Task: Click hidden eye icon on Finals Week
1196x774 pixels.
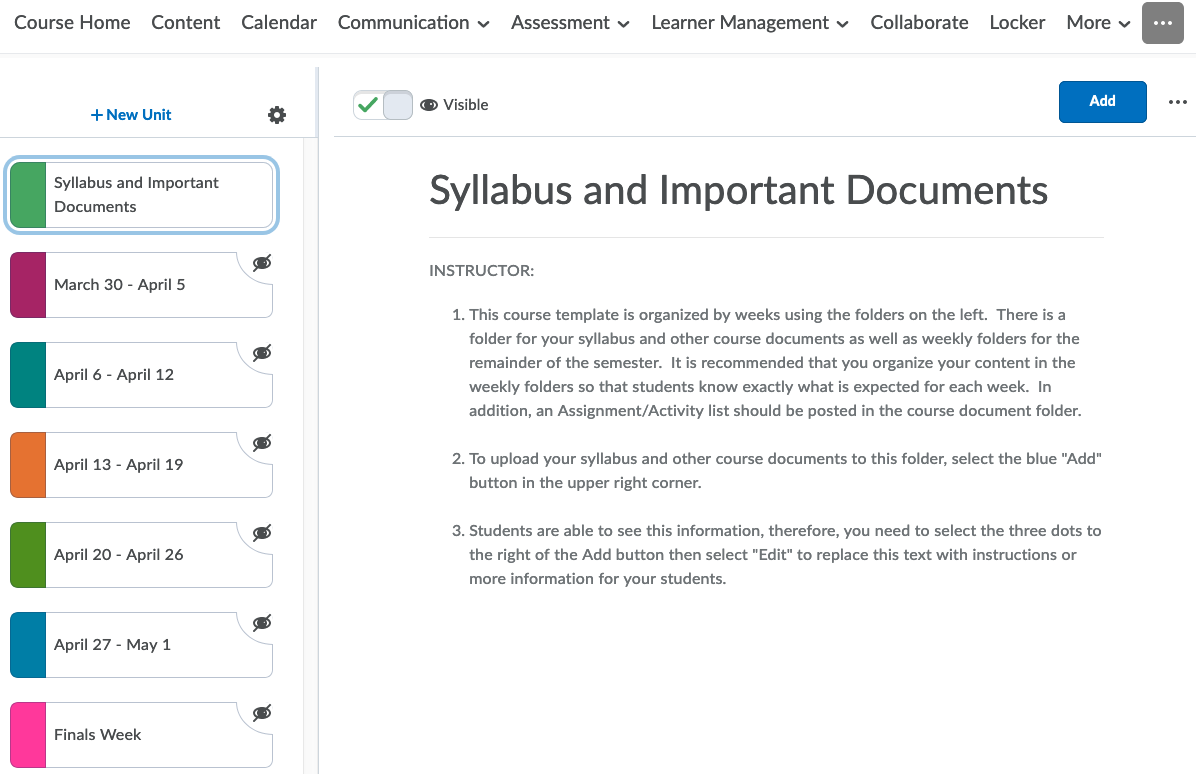Action: pos(262,713)
